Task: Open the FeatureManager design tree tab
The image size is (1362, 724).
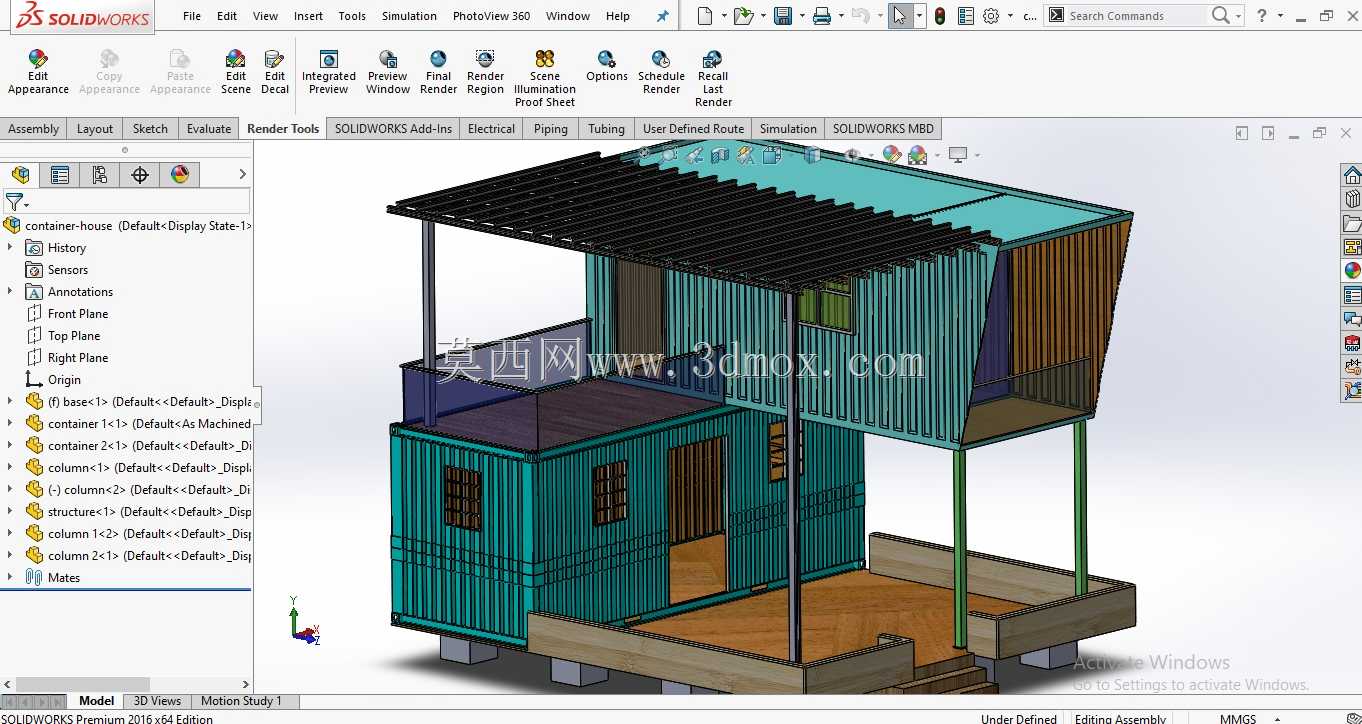Action: click(20, 175)
